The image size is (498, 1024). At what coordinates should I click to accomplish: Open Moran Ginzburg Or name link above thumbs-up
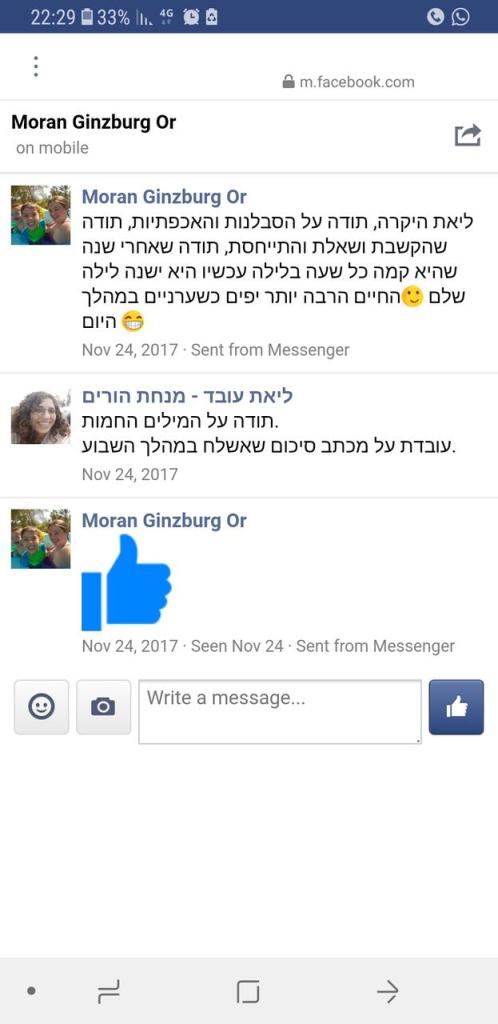[164, 520]
